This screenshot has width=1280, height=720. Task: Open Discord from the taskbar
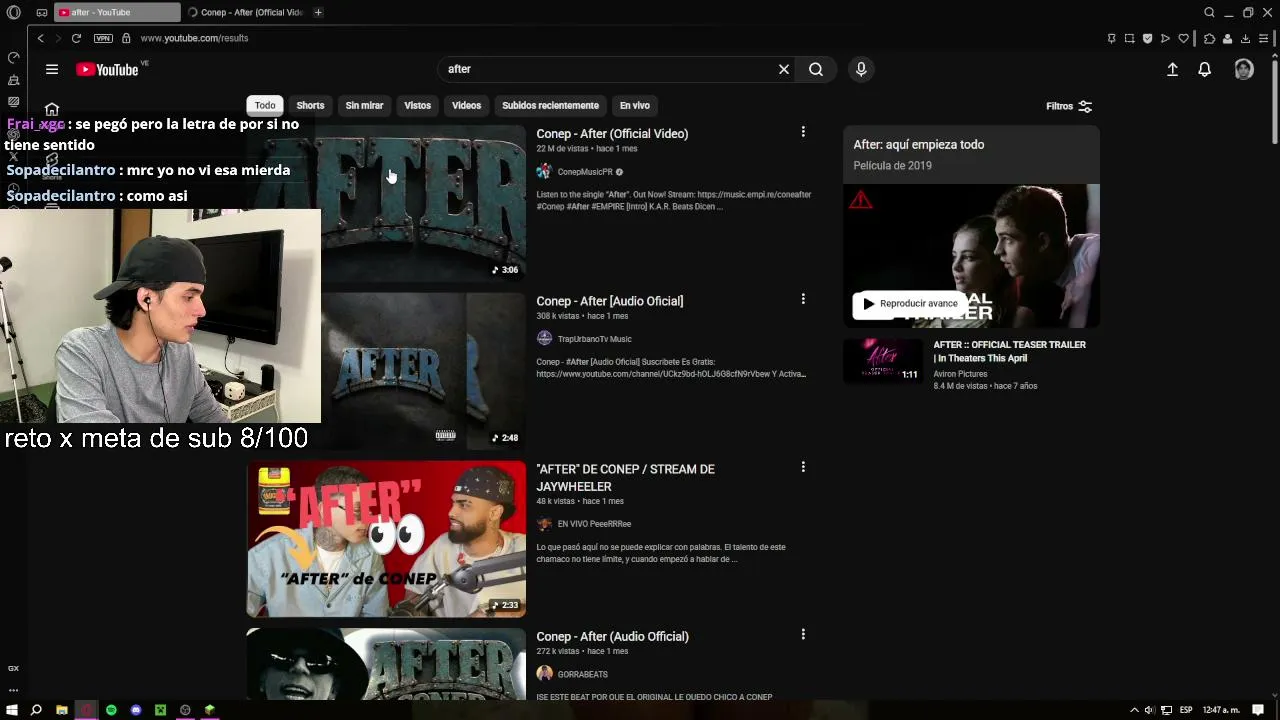tap(136, 710)
